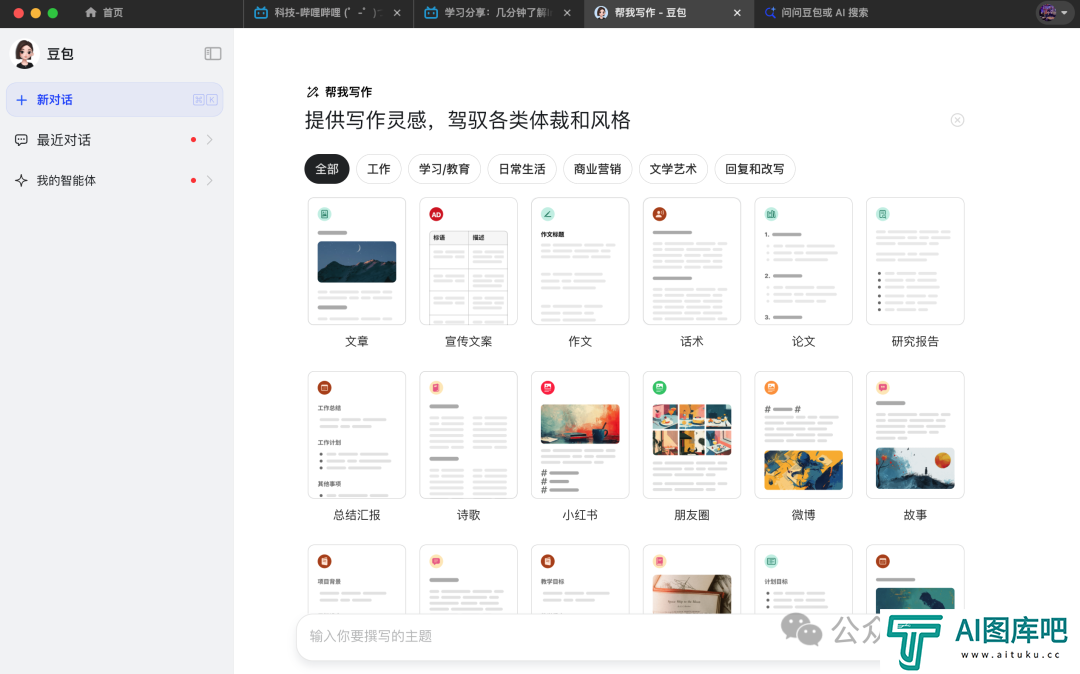Viewport: 1080px width, 674px height.
Task: Open the 作文 writing template thumbnail
Action: click(x=580, y=261)
